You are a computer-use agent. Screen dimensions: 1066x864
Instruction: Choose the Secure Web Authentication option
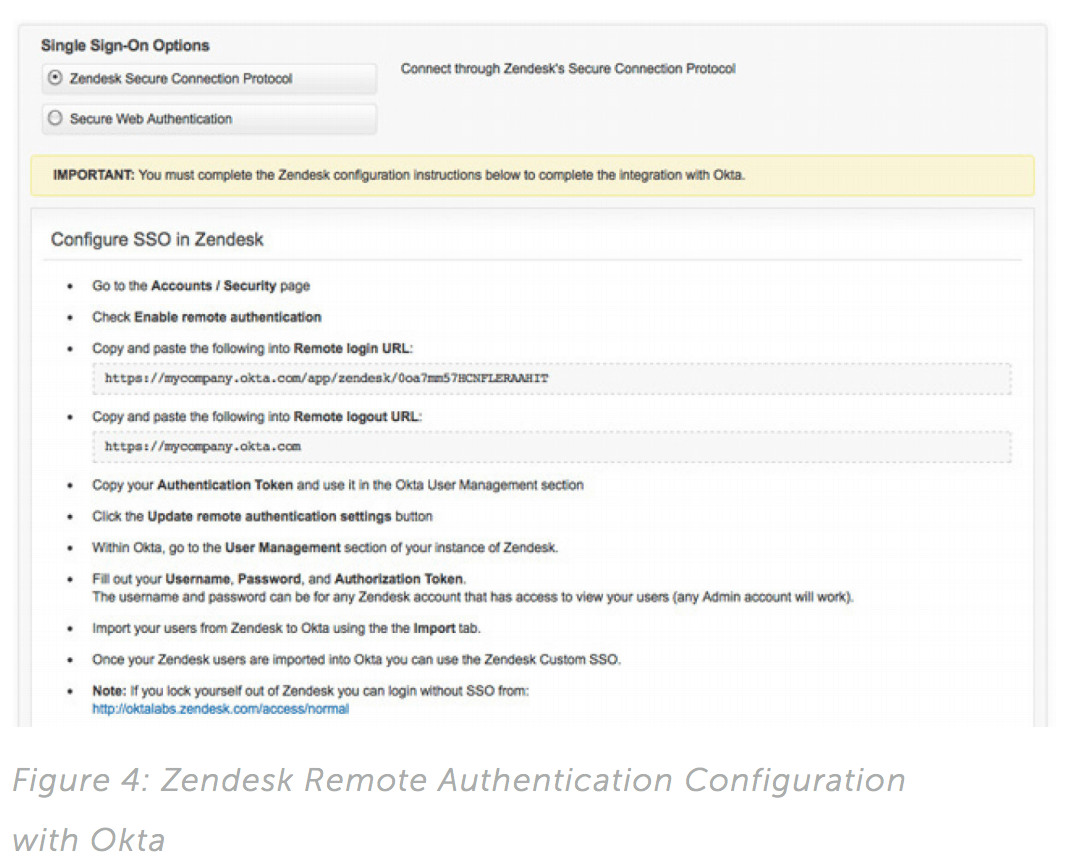click(55, 119)
